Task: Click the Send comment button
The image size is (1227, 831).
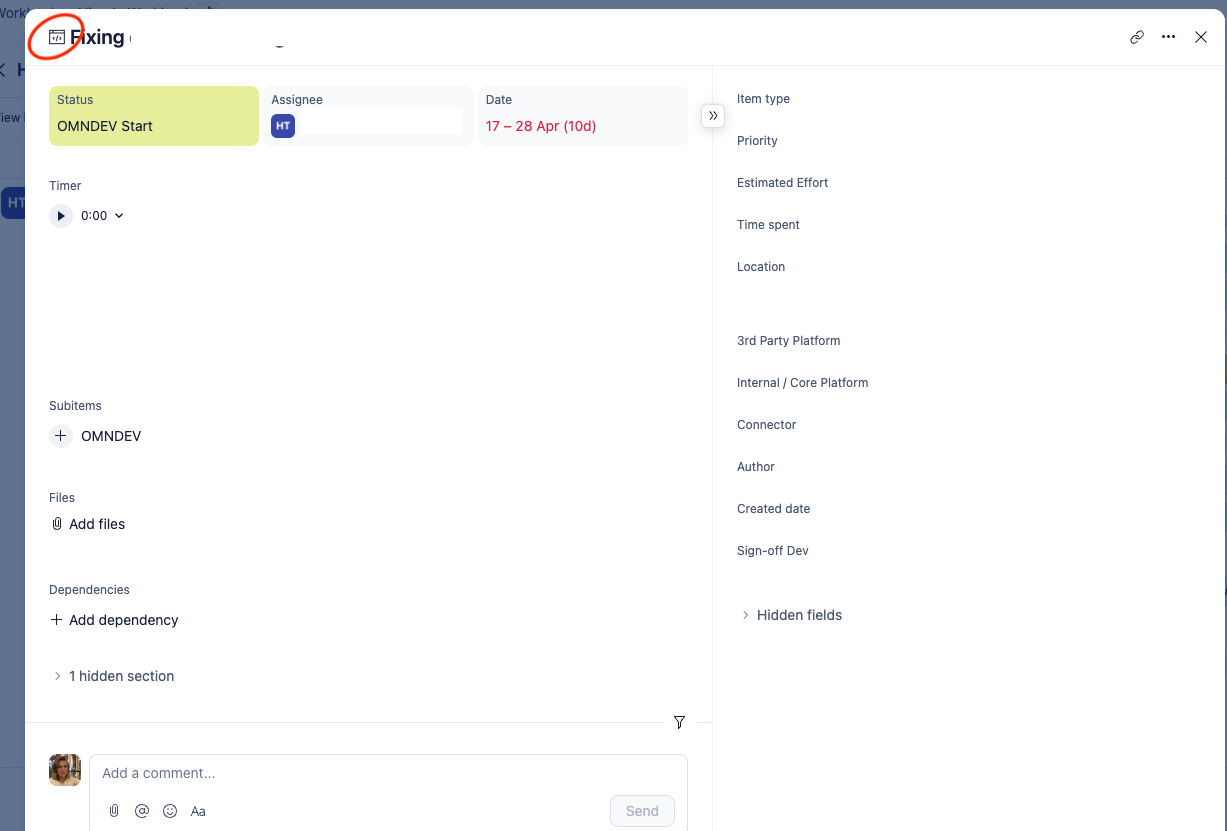Action: pos(642,811)
